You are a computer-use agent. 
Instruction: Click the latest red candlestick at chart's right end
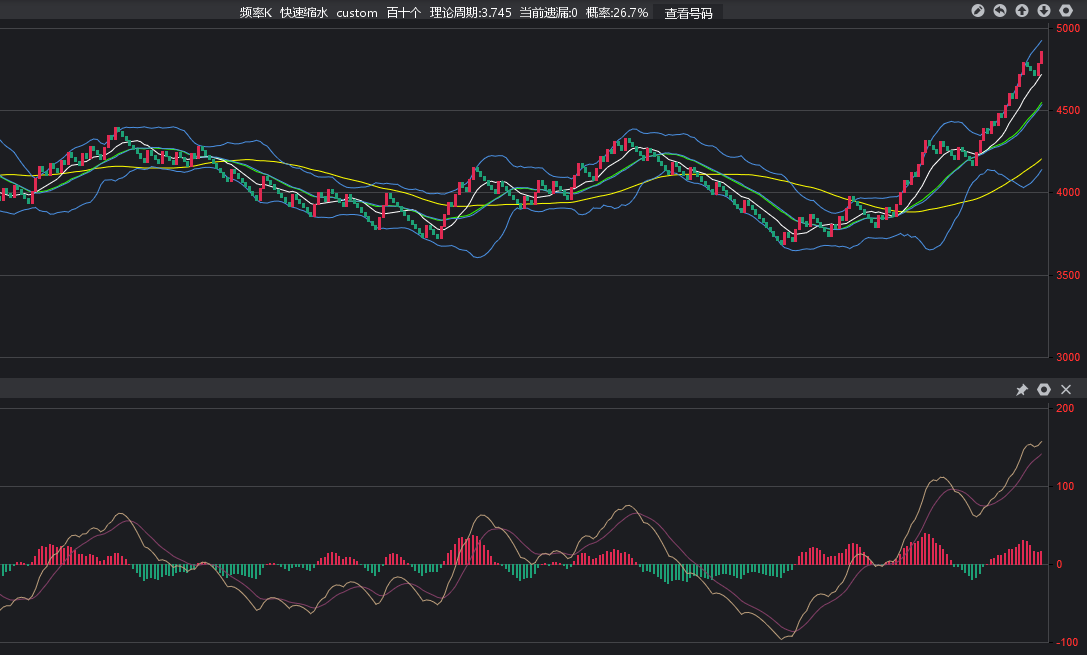click(1041, 58)
